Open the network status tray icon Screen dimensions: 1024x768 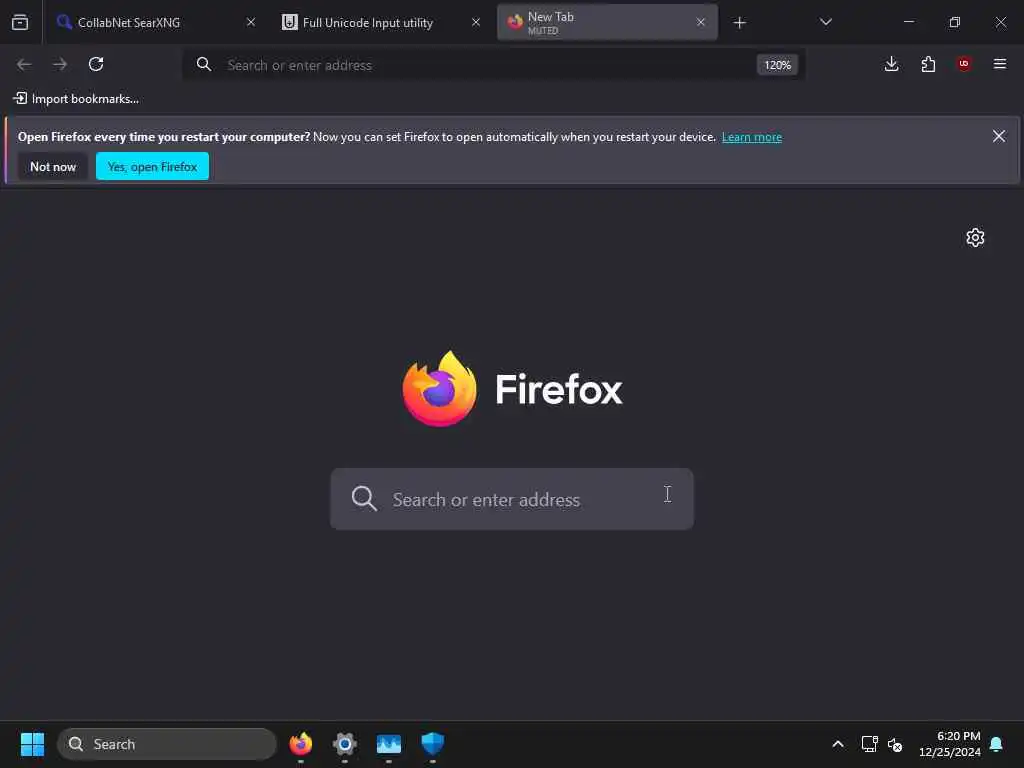(x=869, y=744)
